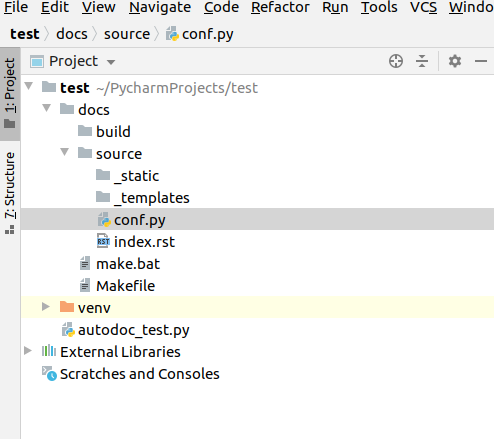The width and height of the screenshot is (494, 439).
Task: Click the docs breadcrumb in navigation bar
Action: (x=72, y=34)
